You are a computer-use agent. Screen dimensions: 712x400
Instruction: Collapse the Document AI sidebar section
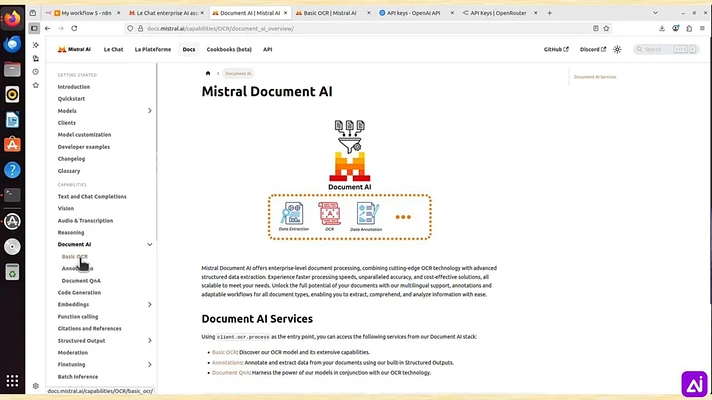pos(149,244)
